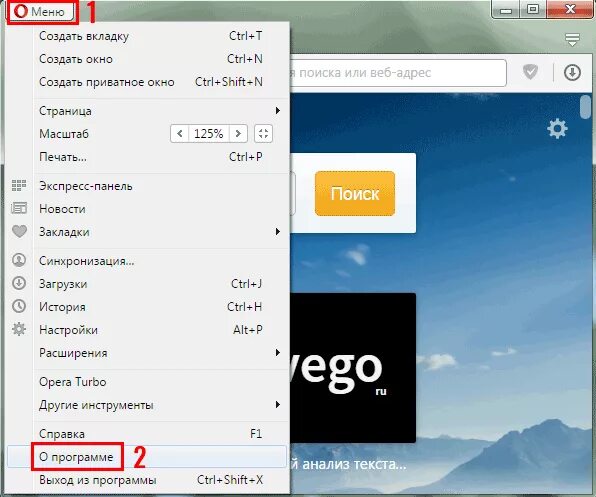This screenshot has width=596, height=497.
Task: Expand Другие инструменты submenu arrow
Action: [278, 405]
